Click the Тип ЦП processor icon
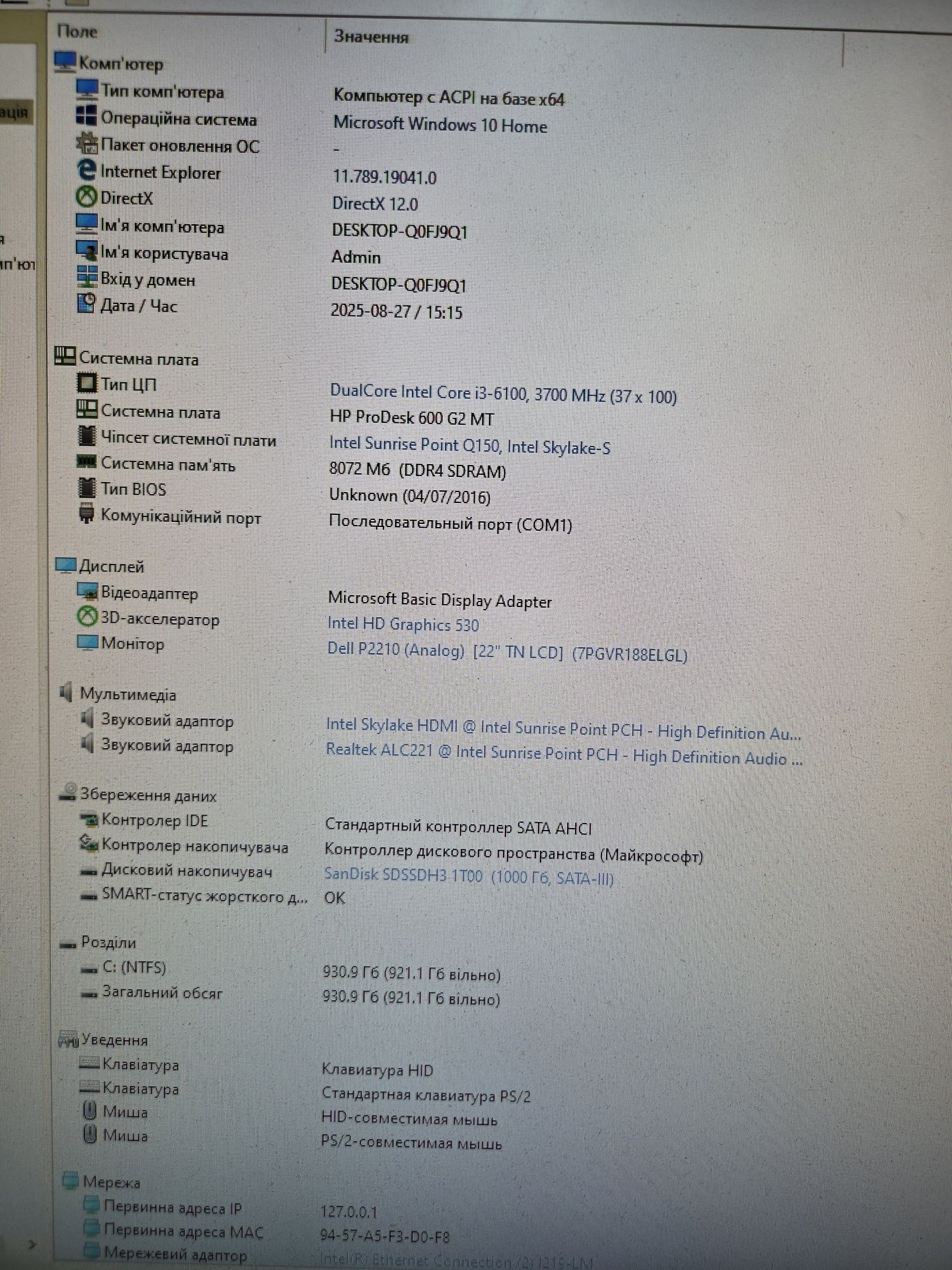Image resolution: width=952 pixels, height=1270 pixels. click(x=86, y=383)
